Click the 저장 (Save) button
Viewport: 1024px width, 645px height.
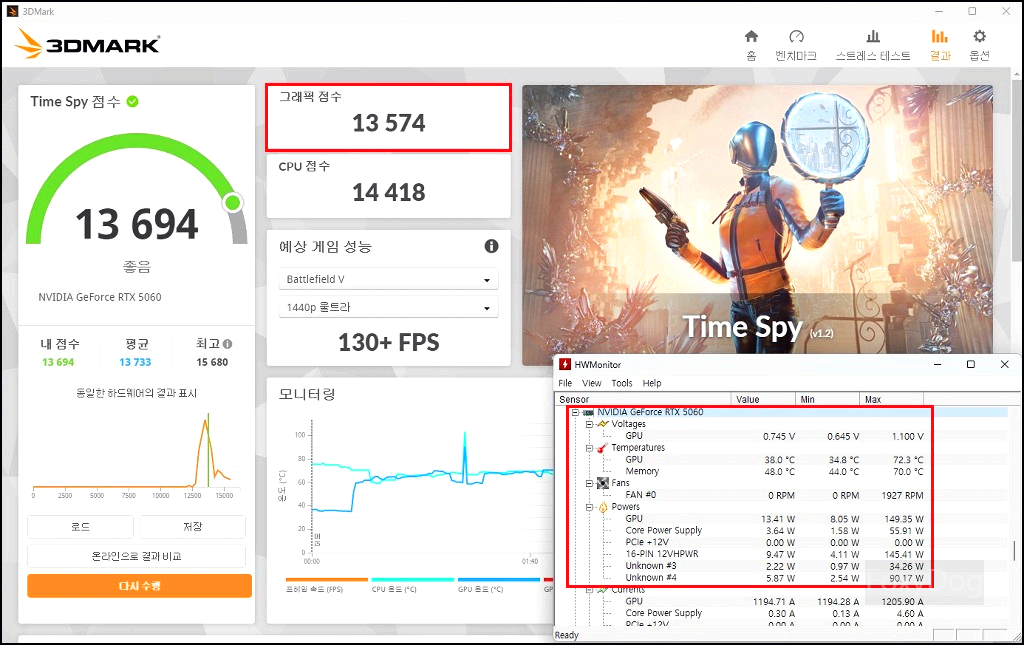193,527
